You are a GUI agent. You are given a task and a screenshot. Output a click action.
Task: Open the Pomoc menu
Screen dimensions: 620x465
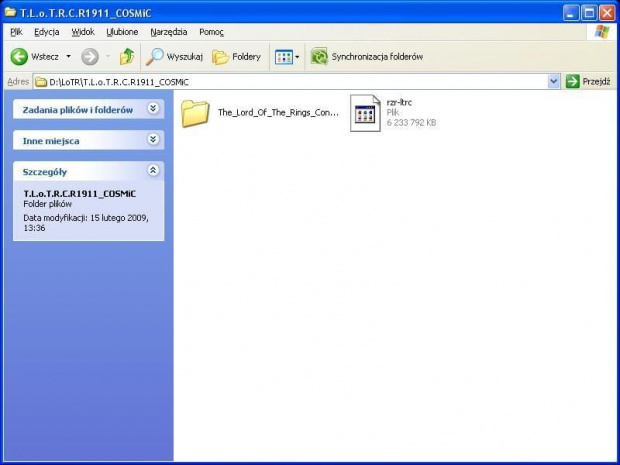[211, 32]
